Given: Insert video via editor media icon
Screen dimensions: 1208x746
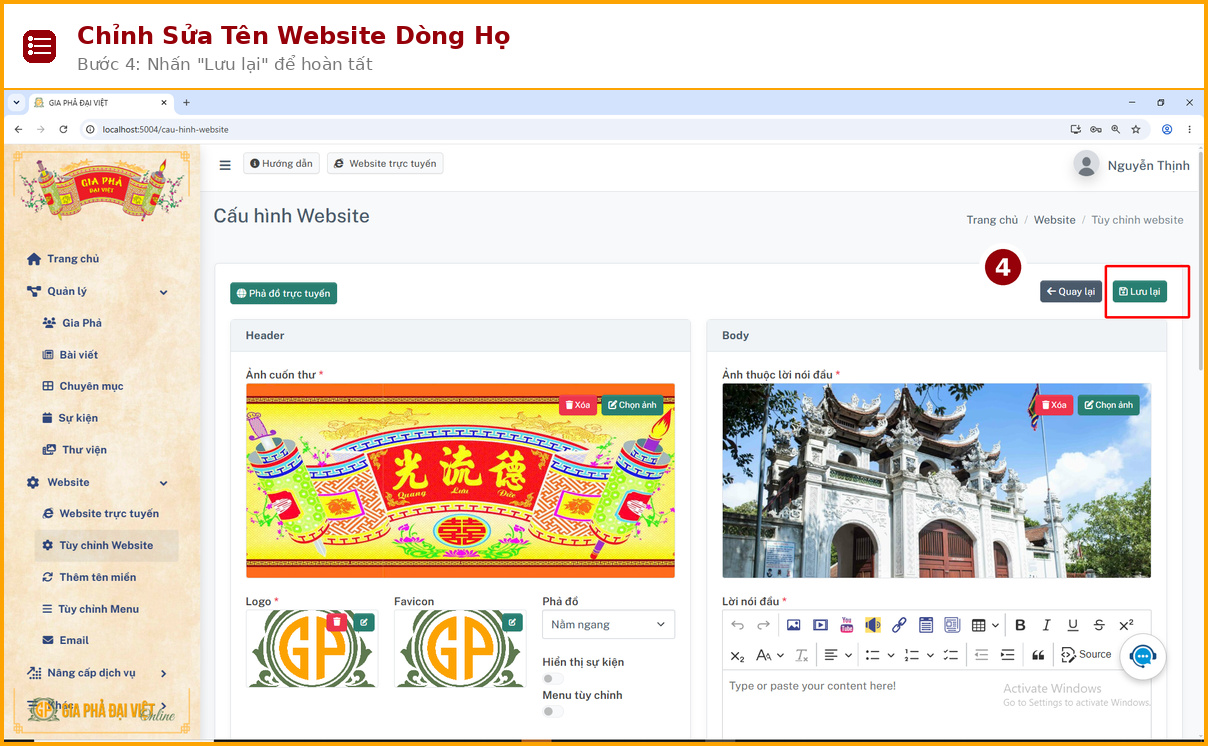Looking at the screenshot, I should (820, 625).
